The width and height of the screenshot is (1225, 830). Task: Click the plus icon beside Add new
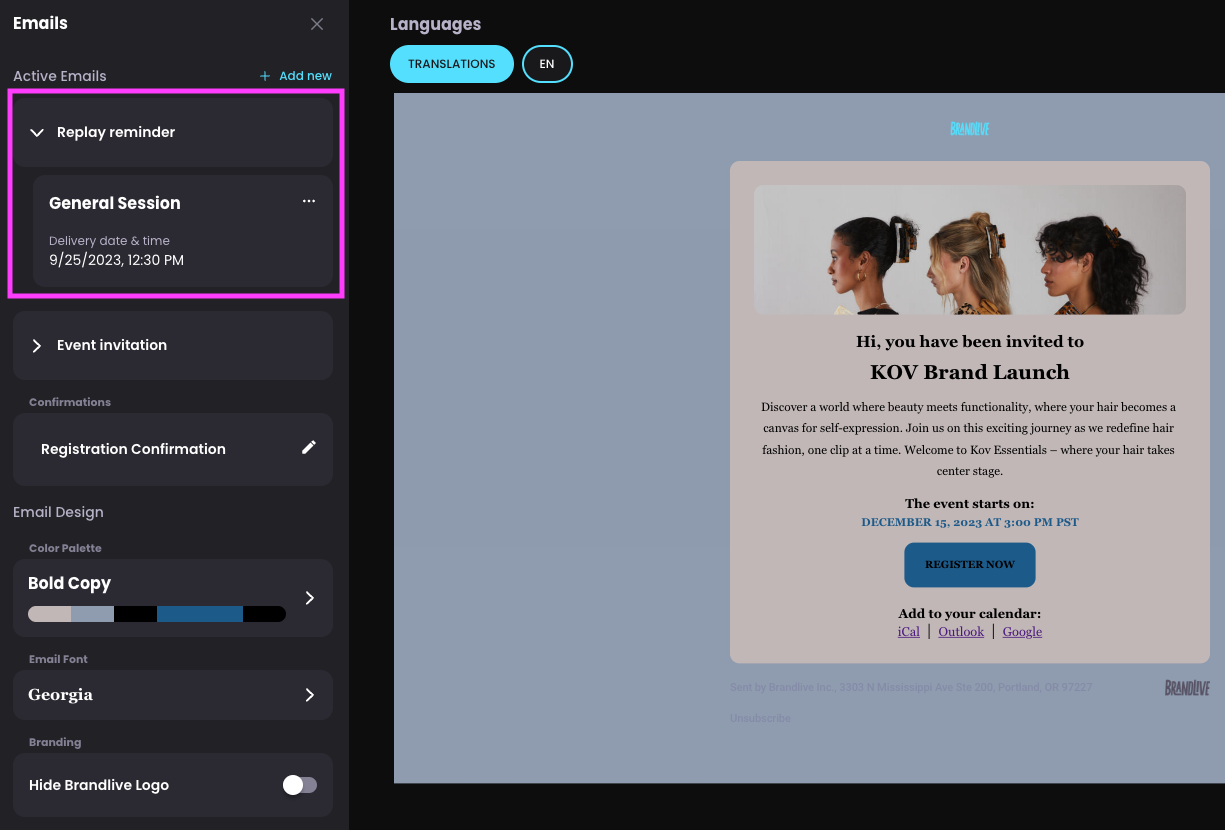point(265,76)
